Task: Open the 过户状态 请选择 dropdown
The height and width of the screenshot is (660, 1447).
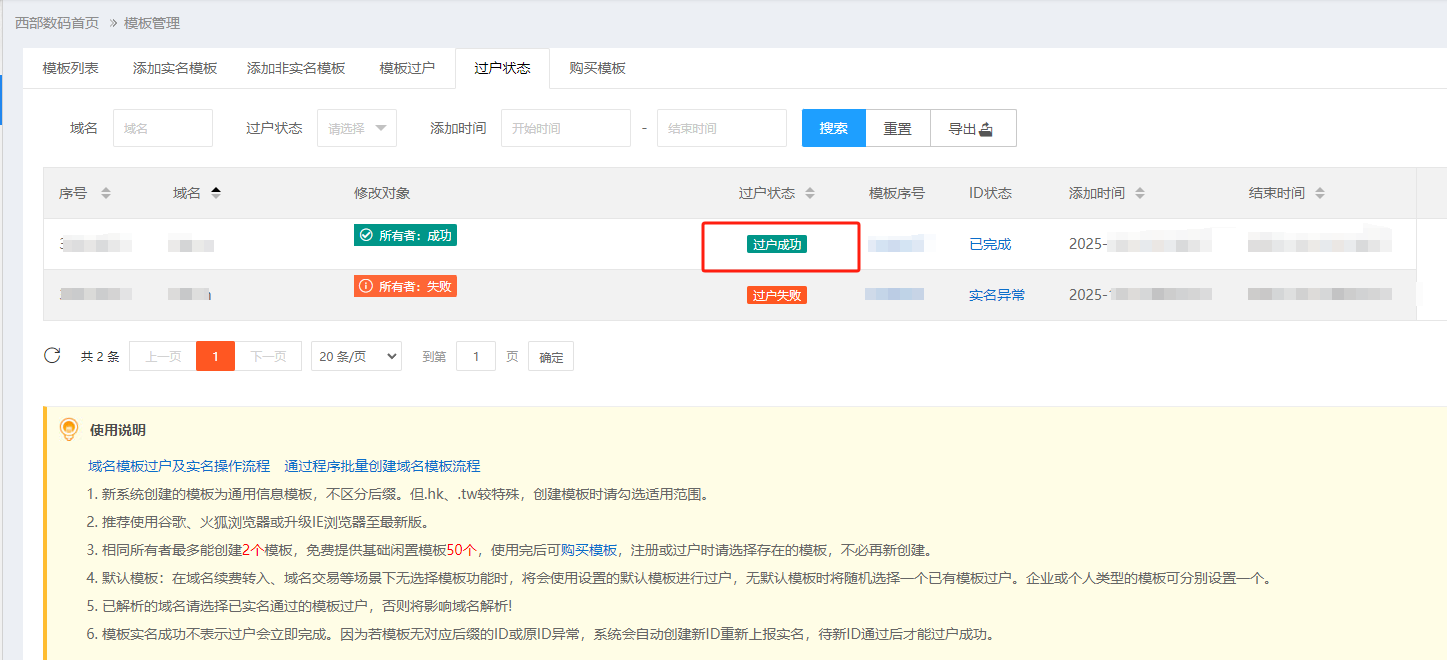Action: [357, 128]
